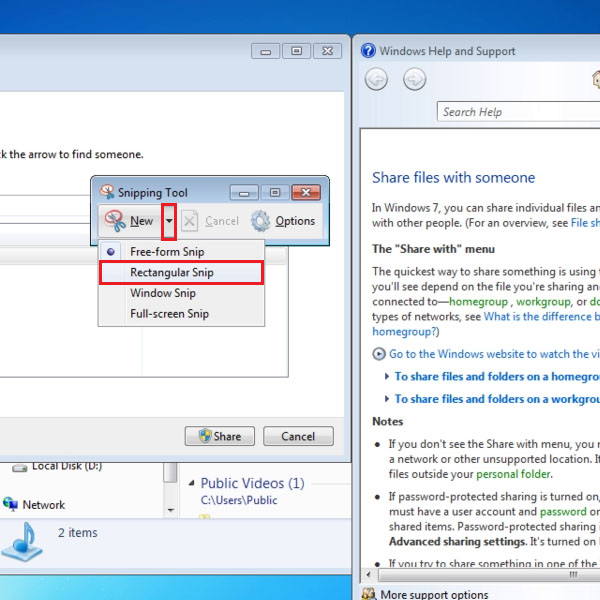The height and width of the screenshot is (600, 600).
Task: Click the shield icon on Share button
Action: click(x=205, y=435)
